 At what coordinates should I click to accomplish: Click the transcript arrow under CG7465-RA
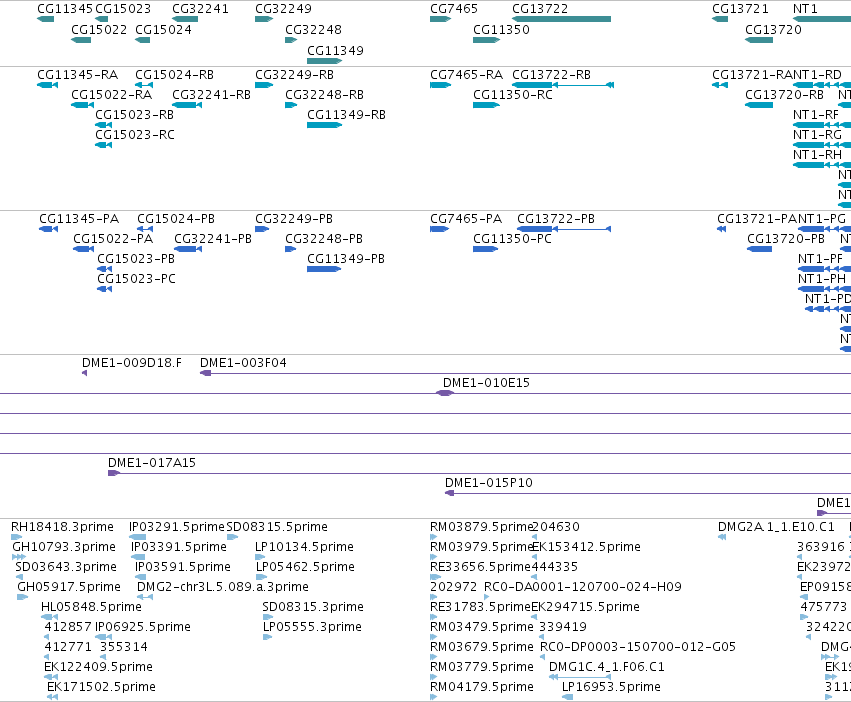tap(440, 85)
